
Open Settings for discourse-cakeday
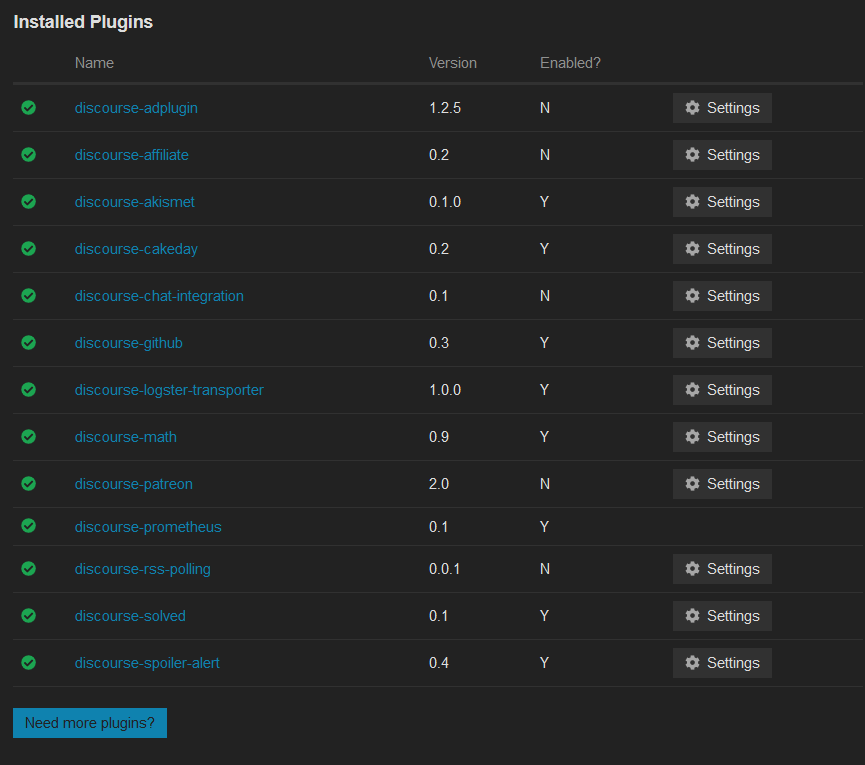[x=722, y=248]
